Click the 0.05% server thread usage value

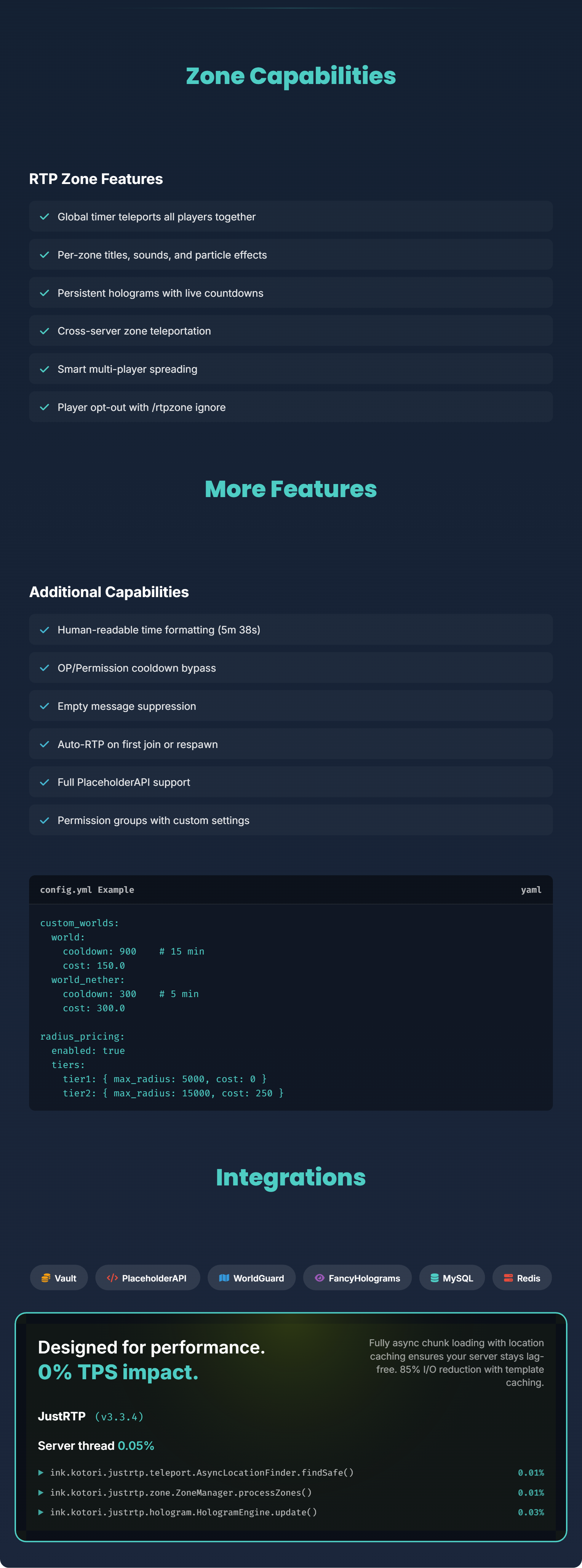point(136,1446)
